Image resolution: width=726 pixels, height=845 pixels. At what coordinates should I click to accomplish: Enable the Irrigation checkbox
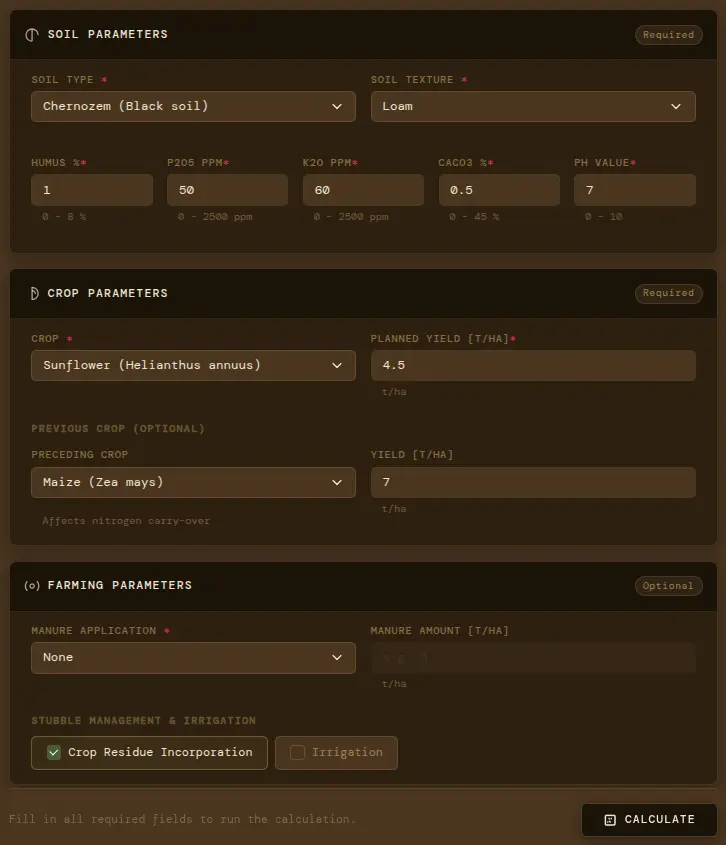[298, 753]
